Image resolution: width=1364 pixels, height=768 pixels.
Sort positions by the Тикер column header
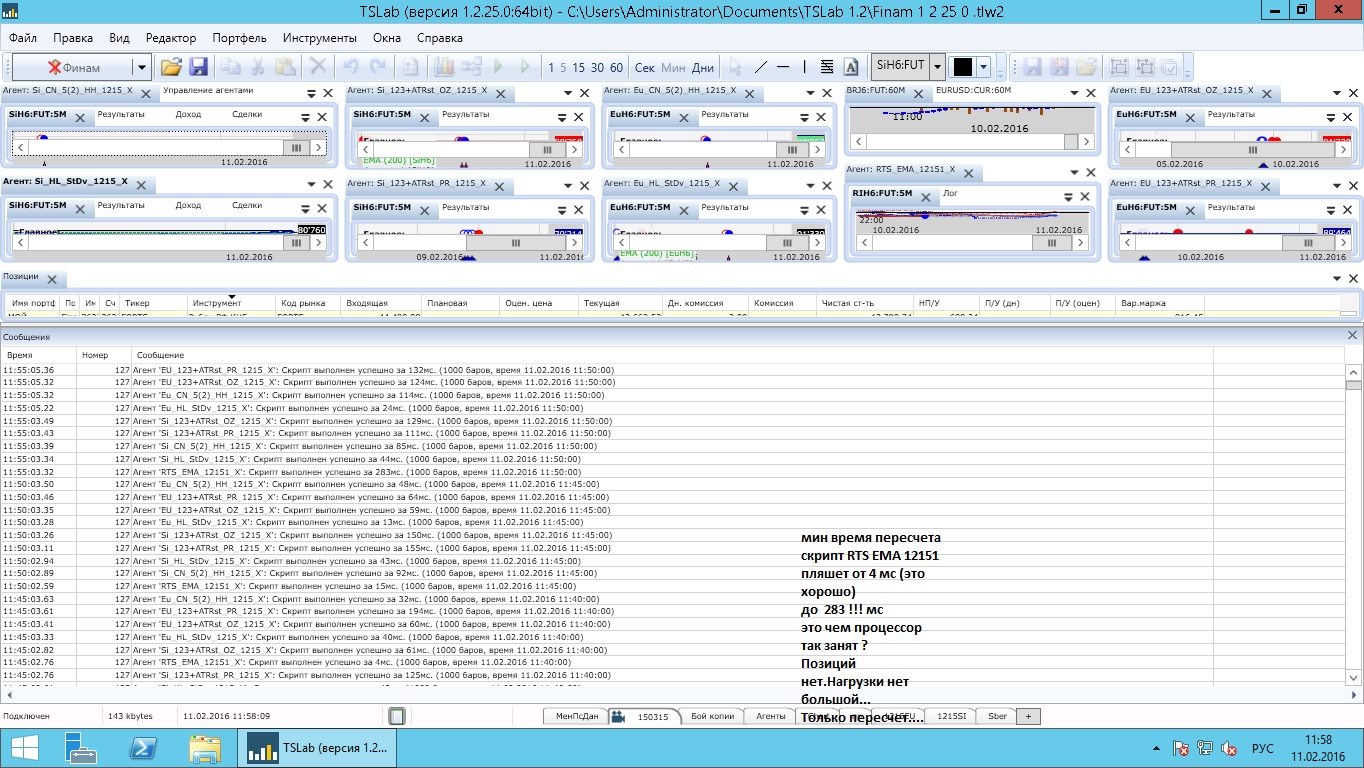point(137,303)
